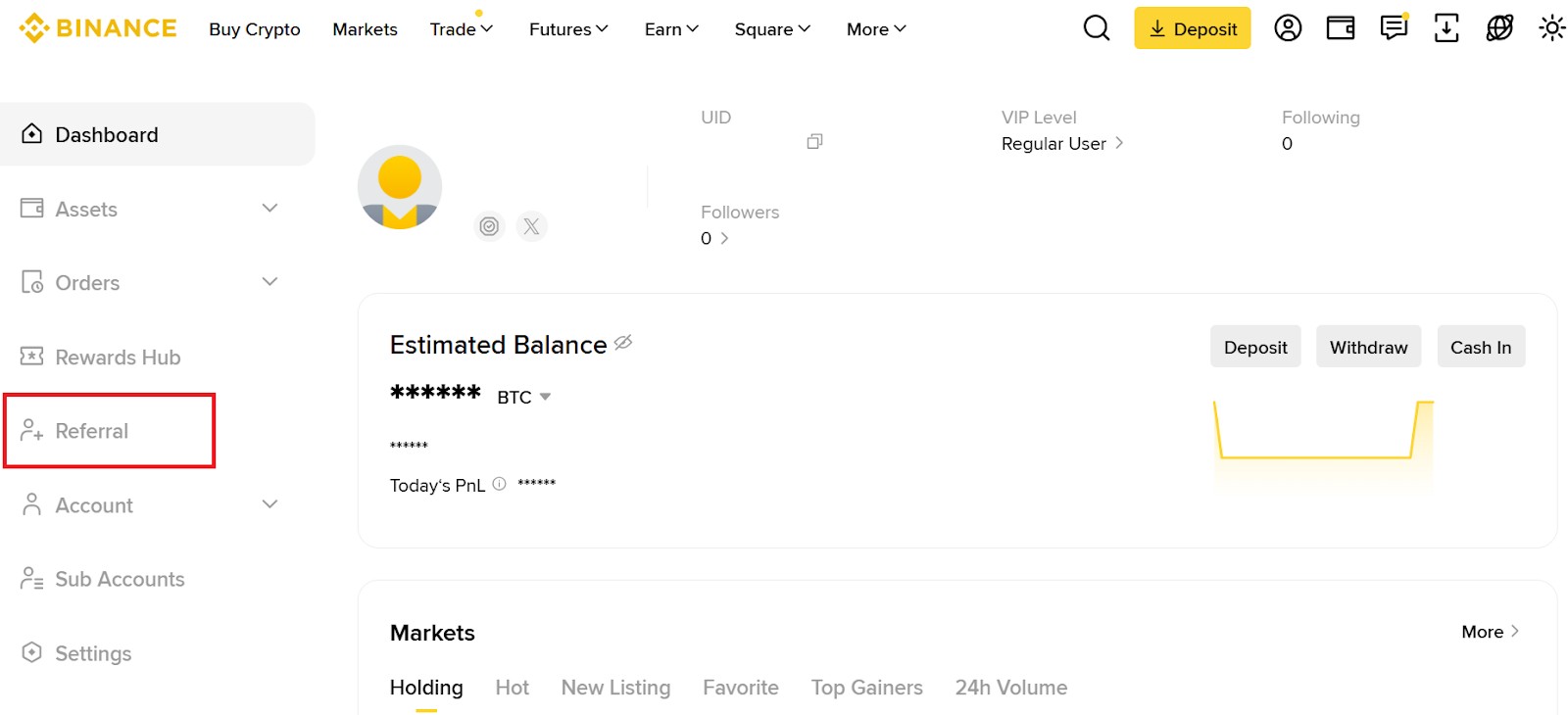Image resolution: width=1568 pixels, height=715 pixels.
Task: Click the Following count value
Action: tap(1287, 144)
